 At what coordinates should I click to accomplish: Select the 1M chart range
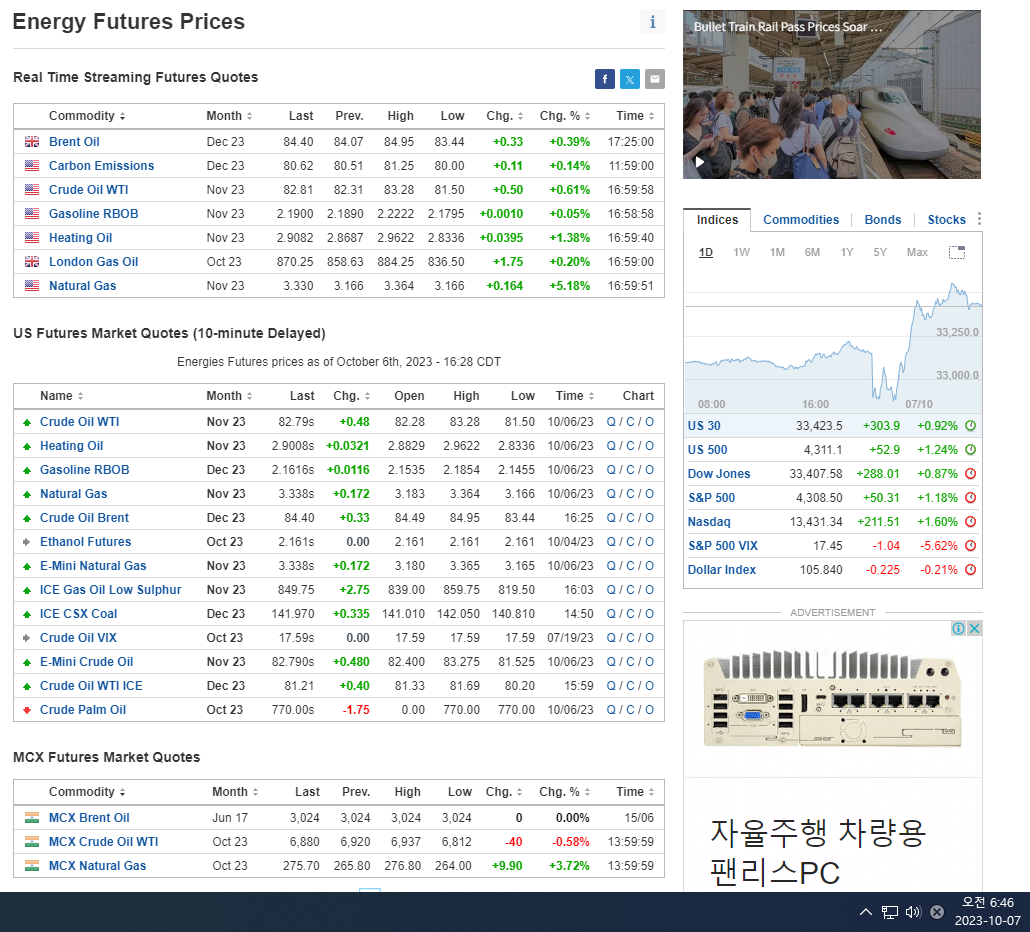777,252
